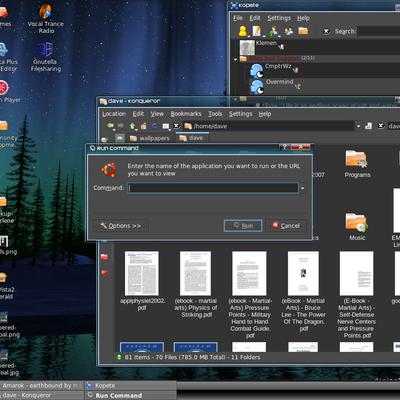400x400 pixels.
Task: Open the Music folder in Konqueror
Action: [357, 227]
